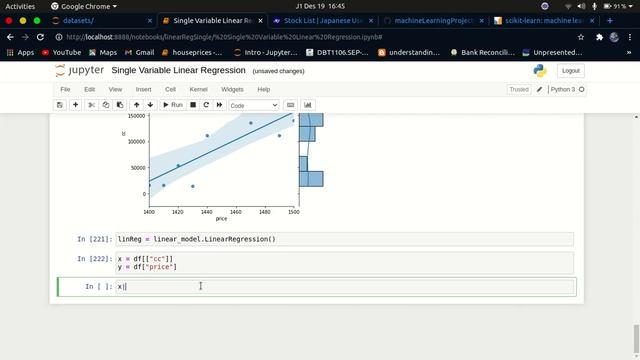Screen dimensions: 640x360
Task: Open the YouTube bookmark
Action: pyautogui.click(x=62, y=52)
